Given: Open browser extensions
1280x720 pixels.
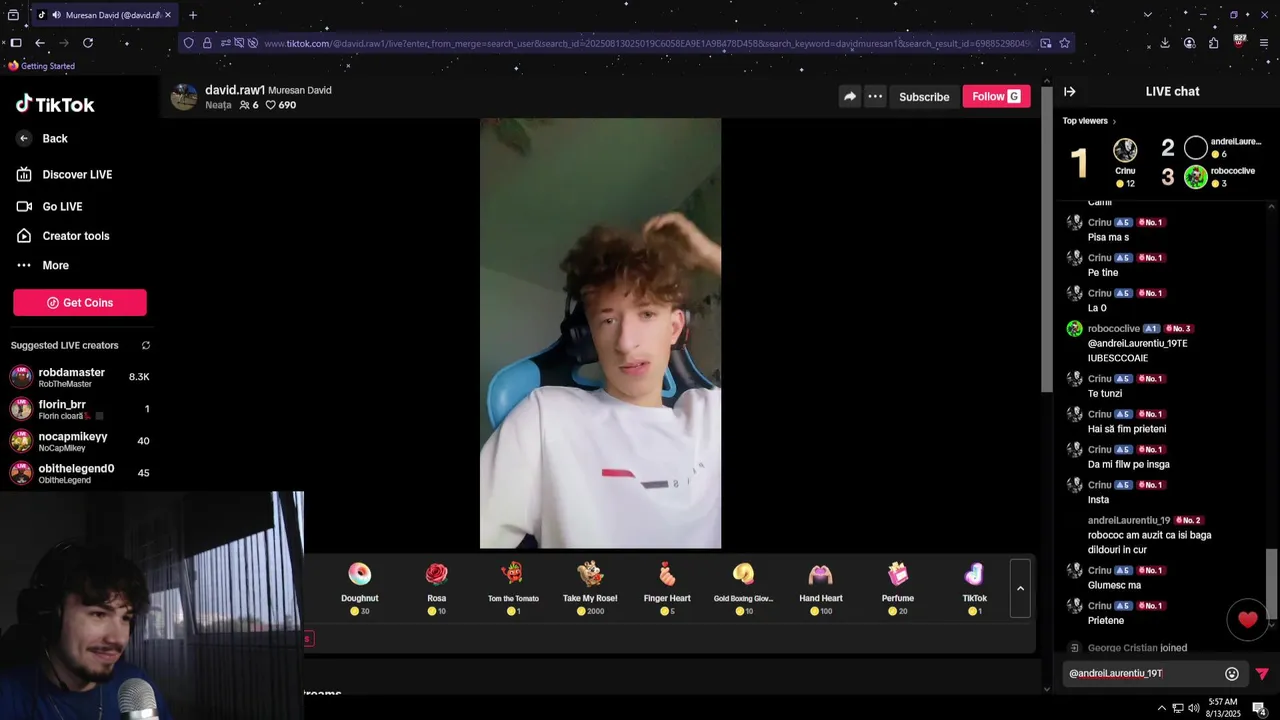Looking at the screenshot, I should (x=1213, y=43).
